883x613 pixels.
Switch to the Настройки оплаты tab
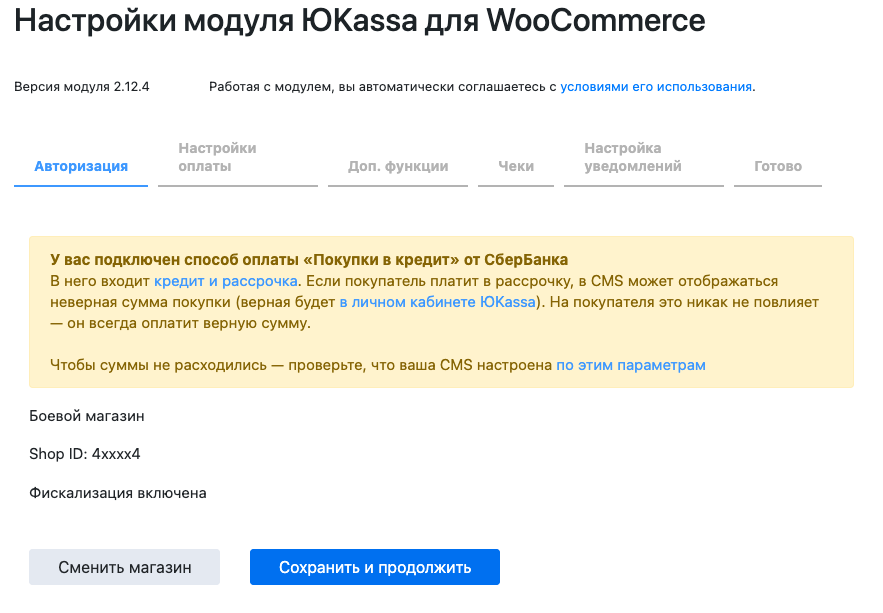click(217, 157)
